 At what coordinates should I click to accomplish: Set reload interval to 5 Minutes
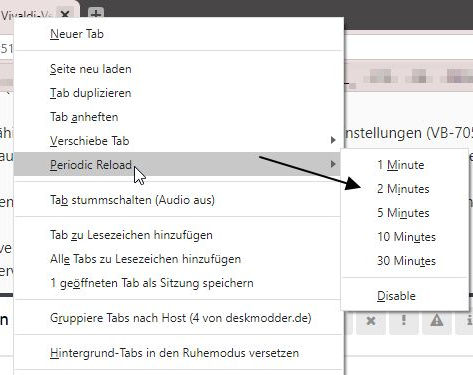(x=404, y=213)
